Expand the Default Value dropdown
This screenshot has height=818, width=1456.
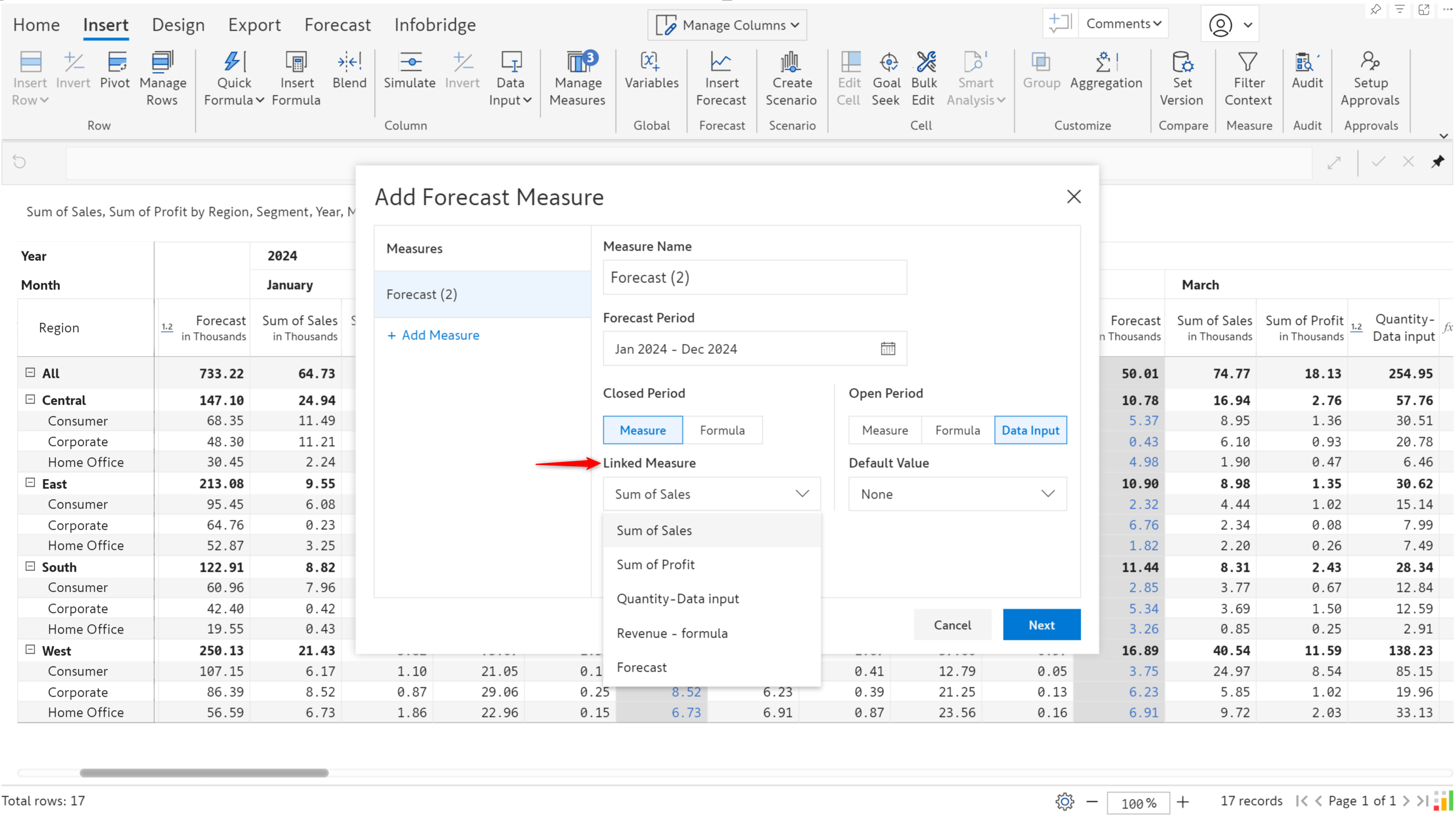957,494
